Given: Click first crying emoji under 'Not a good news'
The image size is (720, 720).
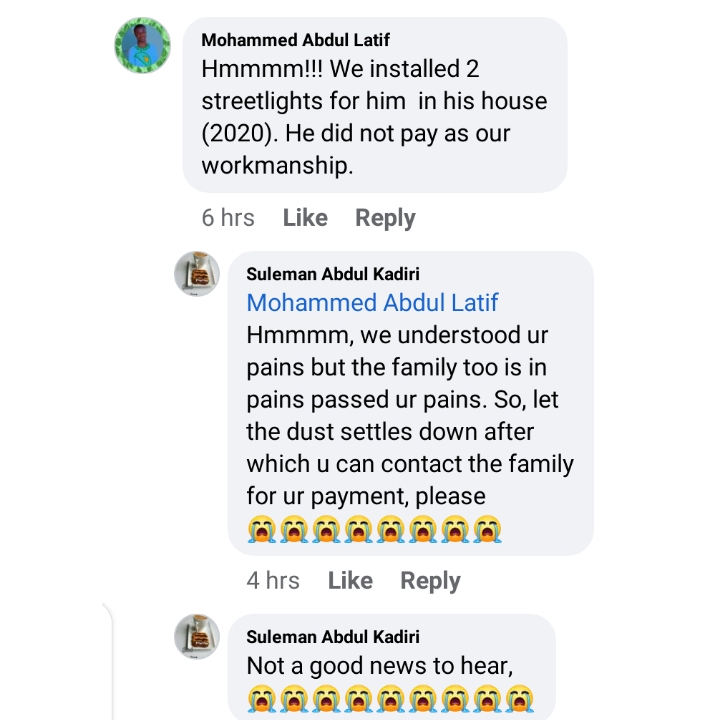Looking at the screenshot, I should tap(260, 697).
